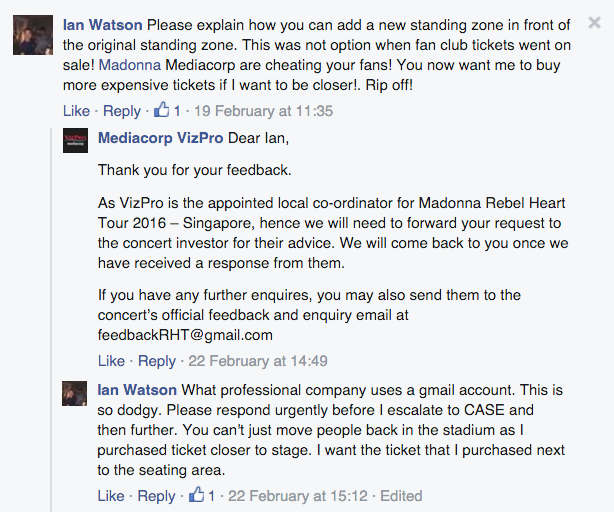Click thumbs-up icon on the first comment

160,110
